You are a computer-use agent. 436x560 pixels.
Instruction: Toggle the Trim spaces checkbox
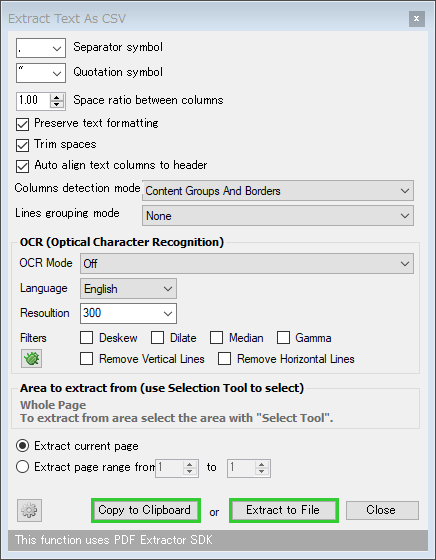click(x=22, y=145)
